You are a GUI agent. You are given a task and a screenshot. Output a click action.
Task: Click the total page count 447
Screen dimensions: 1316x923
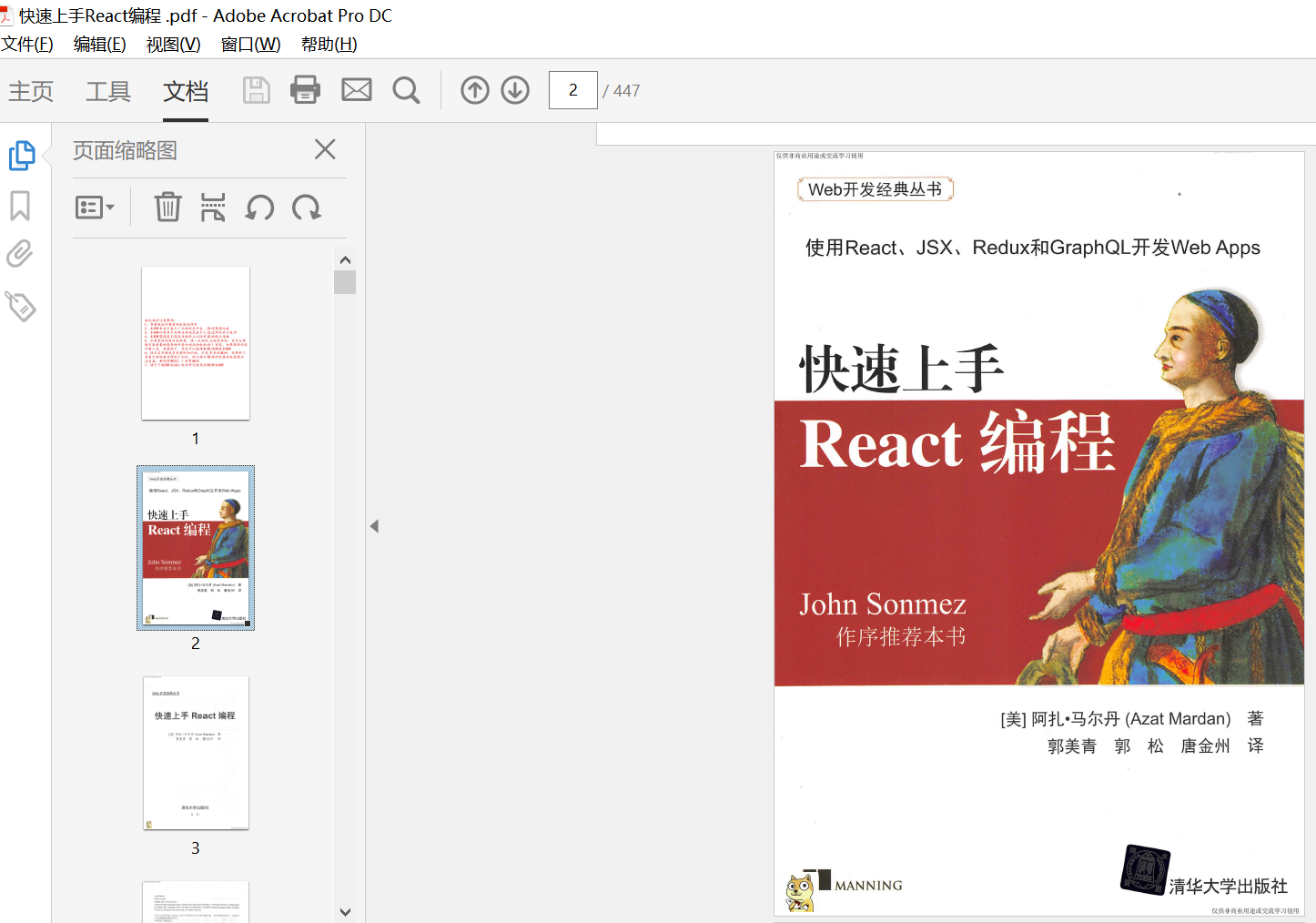[x=626, y=91]
